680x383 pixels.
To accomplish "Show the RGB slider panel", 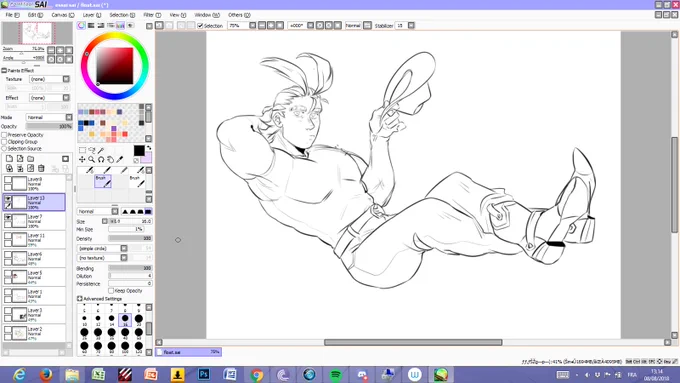I will [x=91, y=26].
